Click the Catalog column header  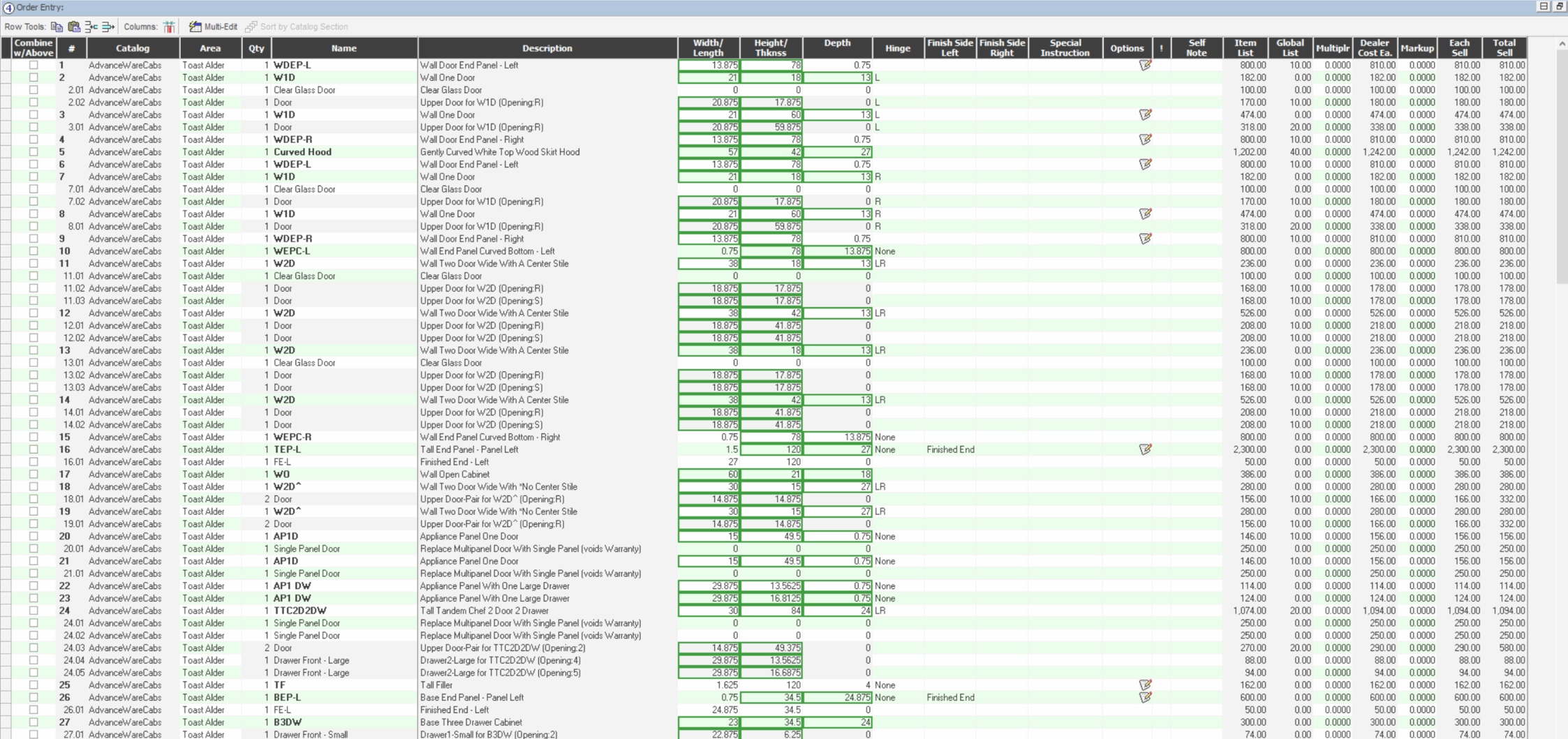point(133,48)
